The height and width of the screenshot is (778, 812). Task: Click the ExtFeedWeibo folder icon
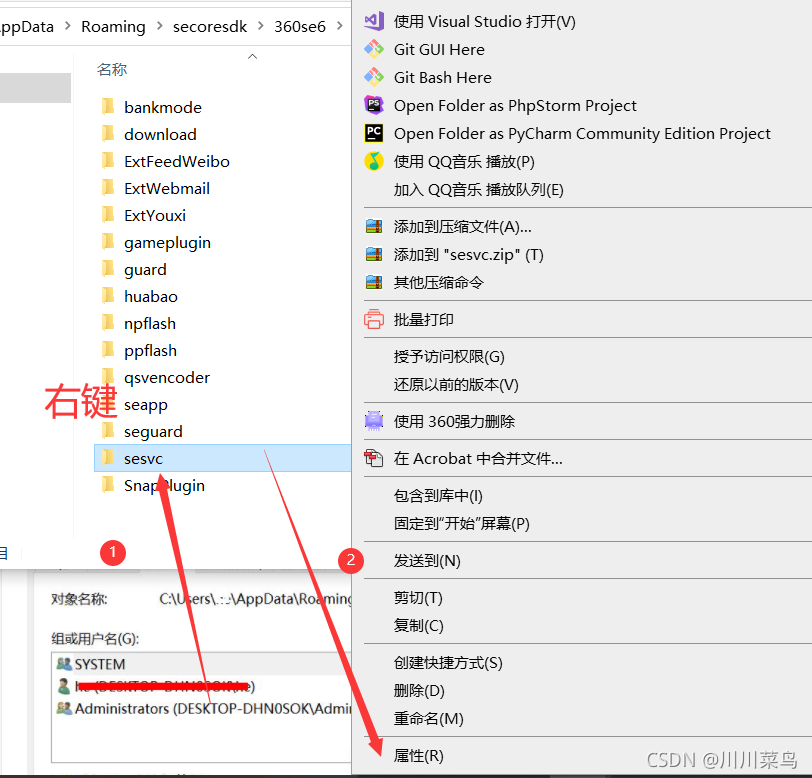pos(108,160)
